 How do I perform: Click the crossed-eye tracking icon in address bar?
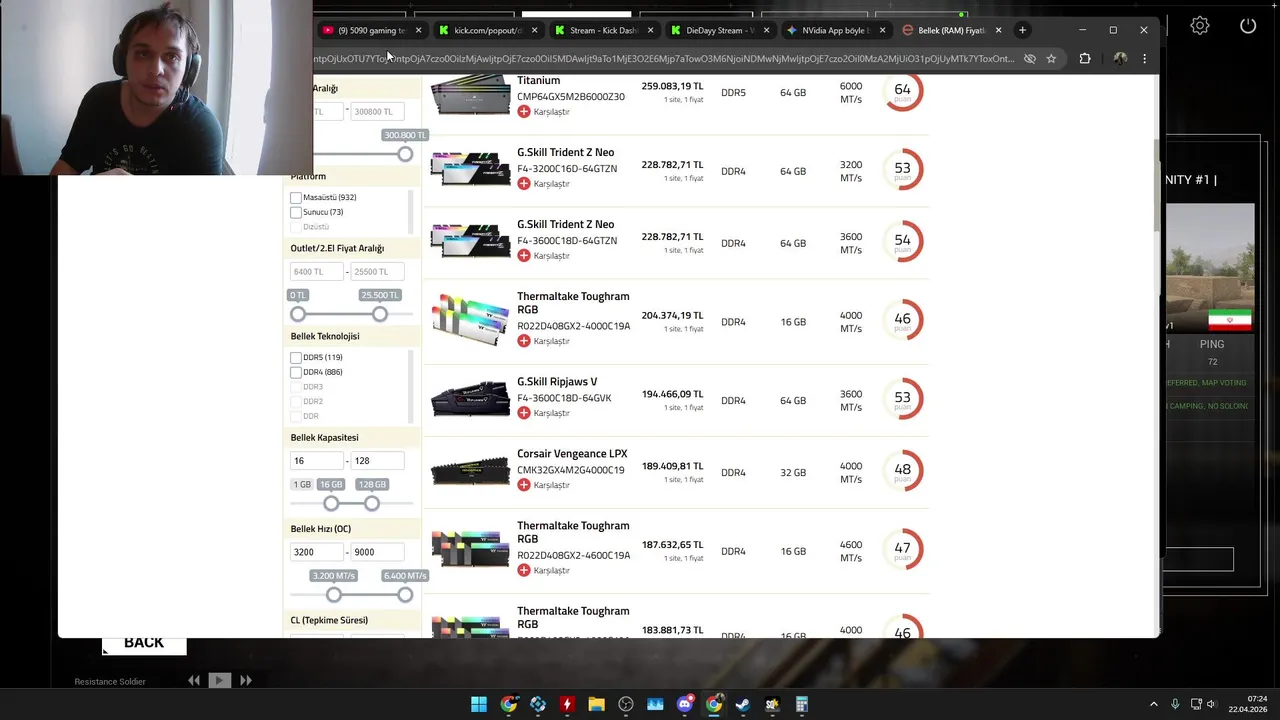1029,59
